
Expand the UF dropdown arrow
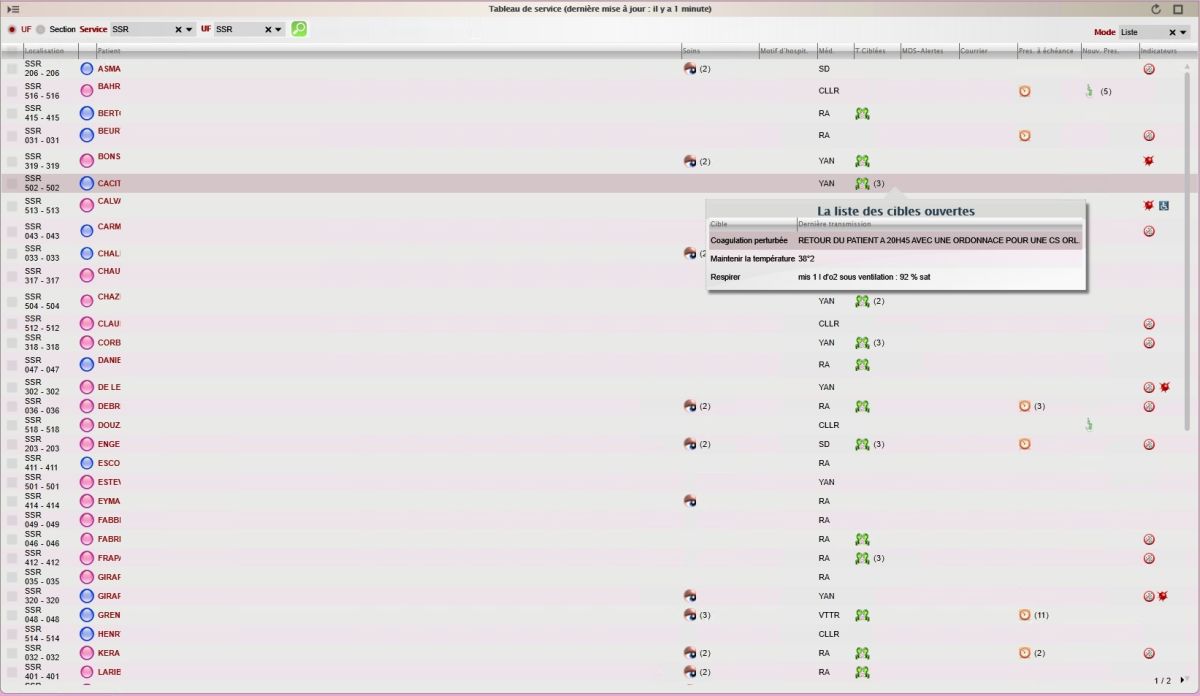pyautogui.click(x=279, y=30)
